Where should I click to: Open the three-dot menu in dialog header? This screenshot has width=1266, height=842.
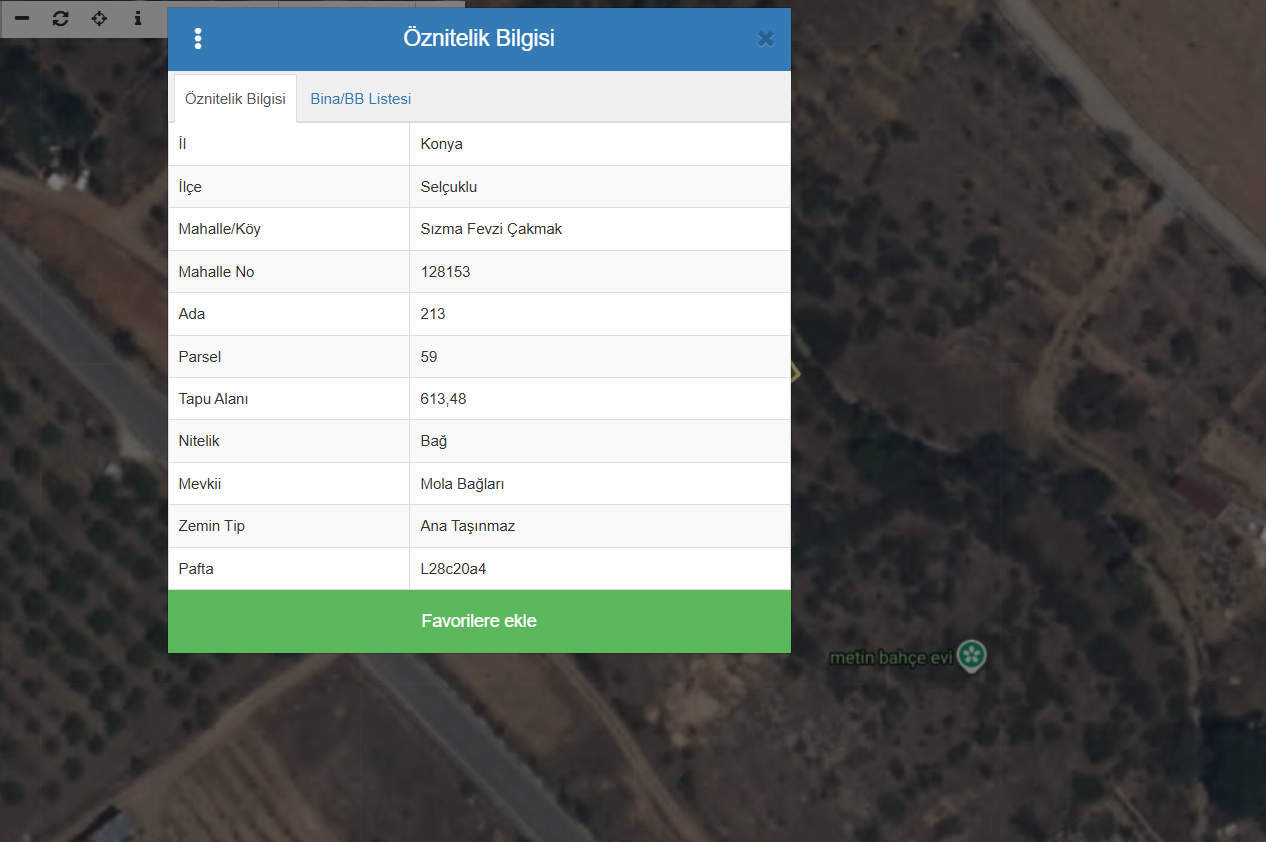pyautogui.click(x=198, y=39)
